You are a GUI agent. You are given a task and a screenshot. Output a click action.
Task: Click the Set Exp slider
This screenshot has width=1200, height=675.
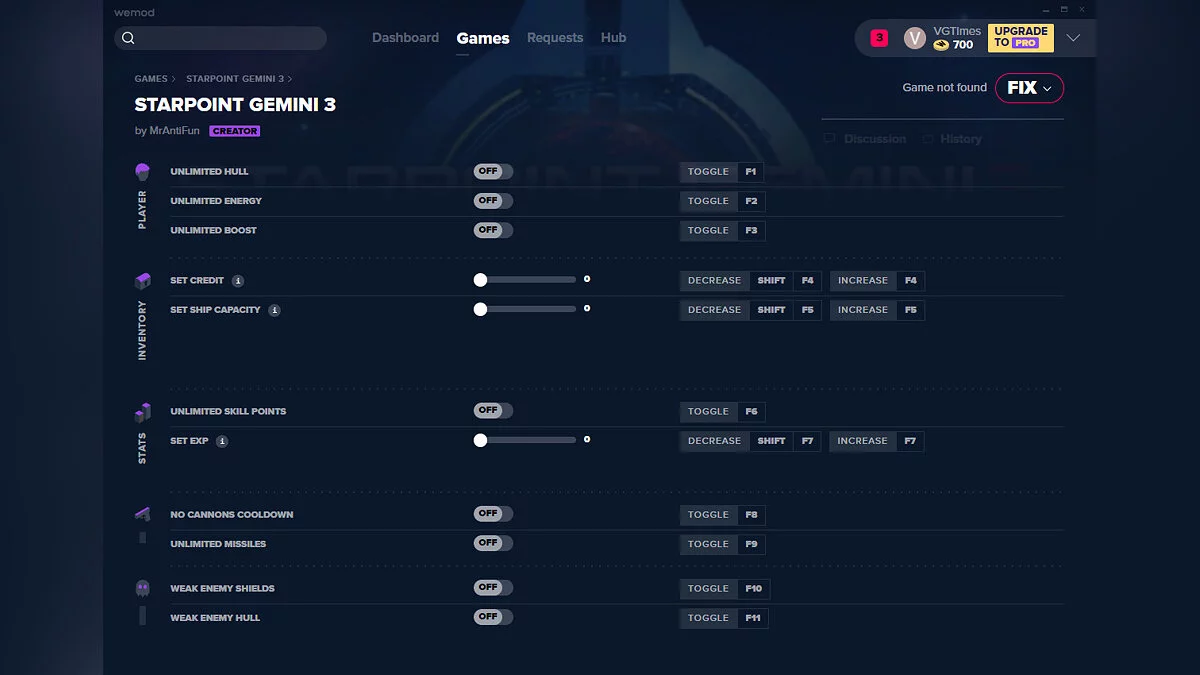coord(527,441)
